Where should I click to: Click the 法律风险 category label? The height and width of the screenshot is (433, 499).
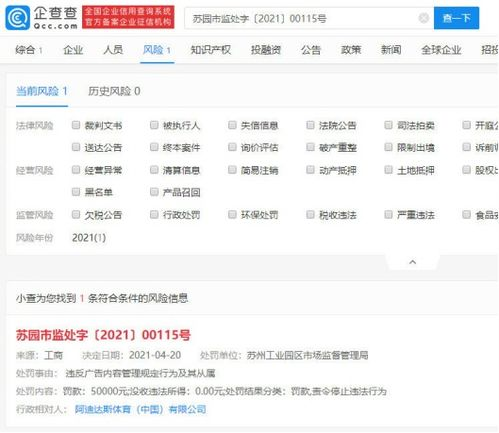coord(35,126)
